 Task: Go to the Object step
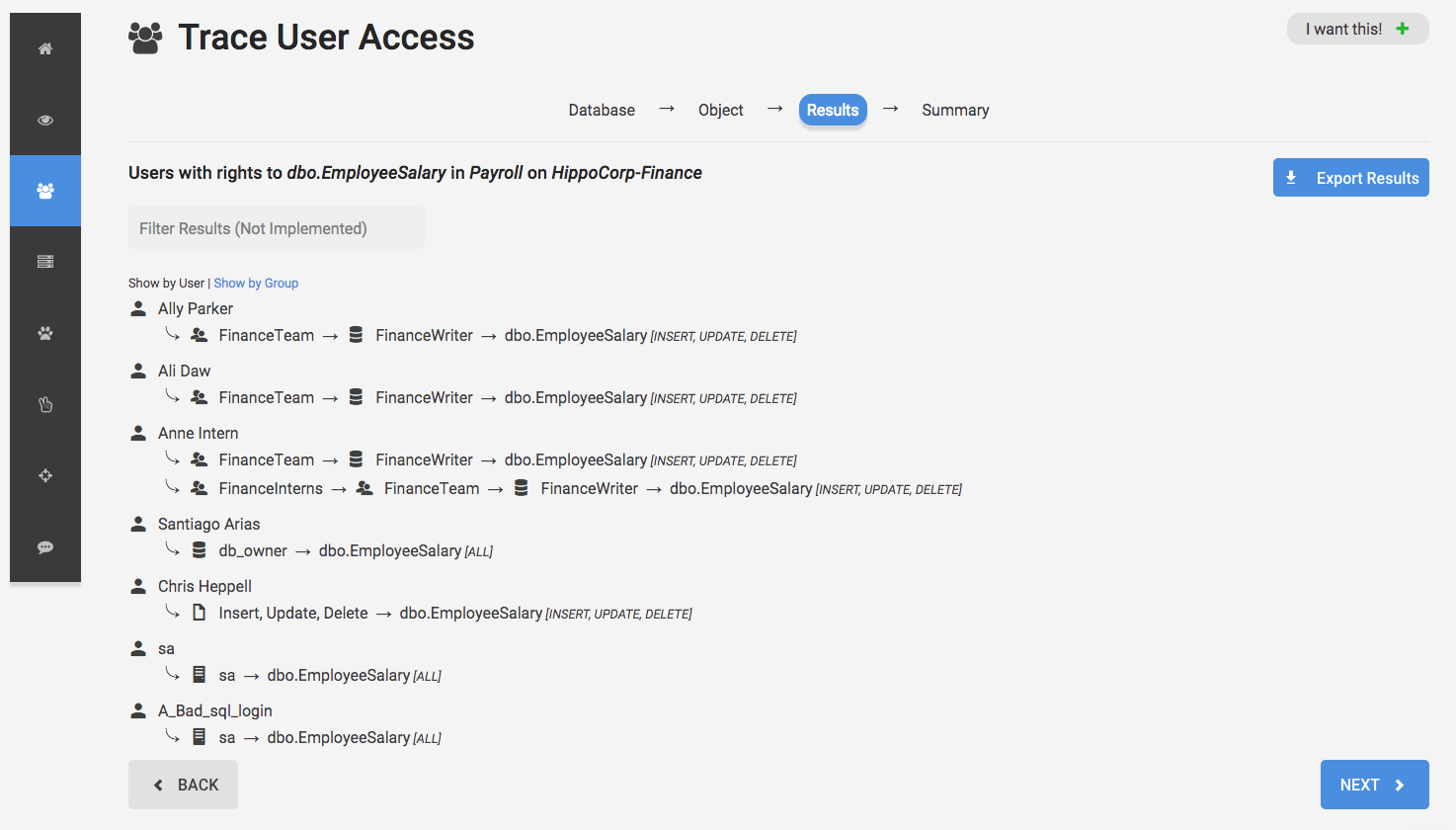coord(720,110)
